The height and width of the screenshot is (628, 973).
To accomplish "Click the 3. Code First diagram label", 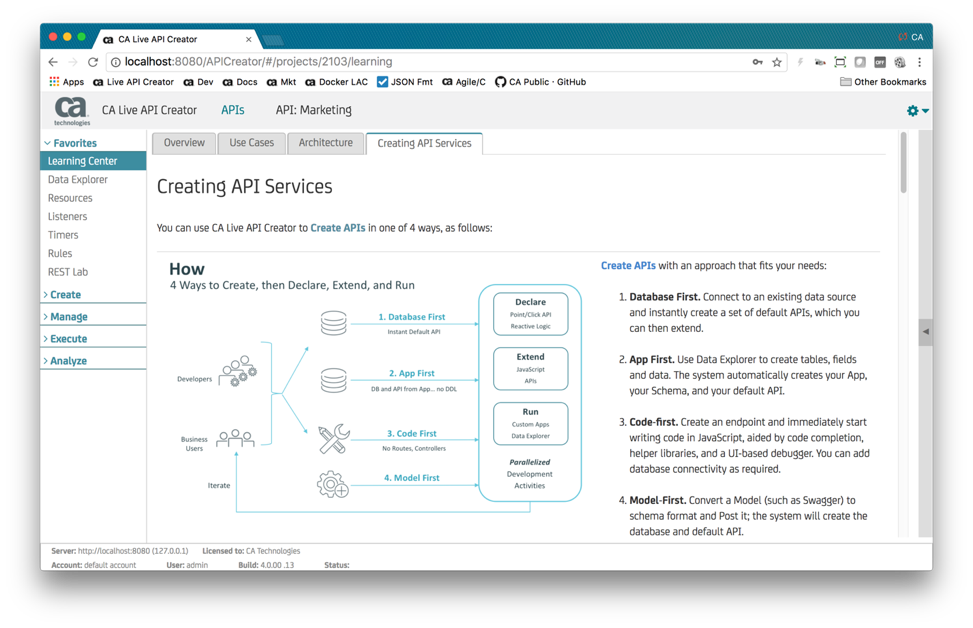I will tap(411, 434).
